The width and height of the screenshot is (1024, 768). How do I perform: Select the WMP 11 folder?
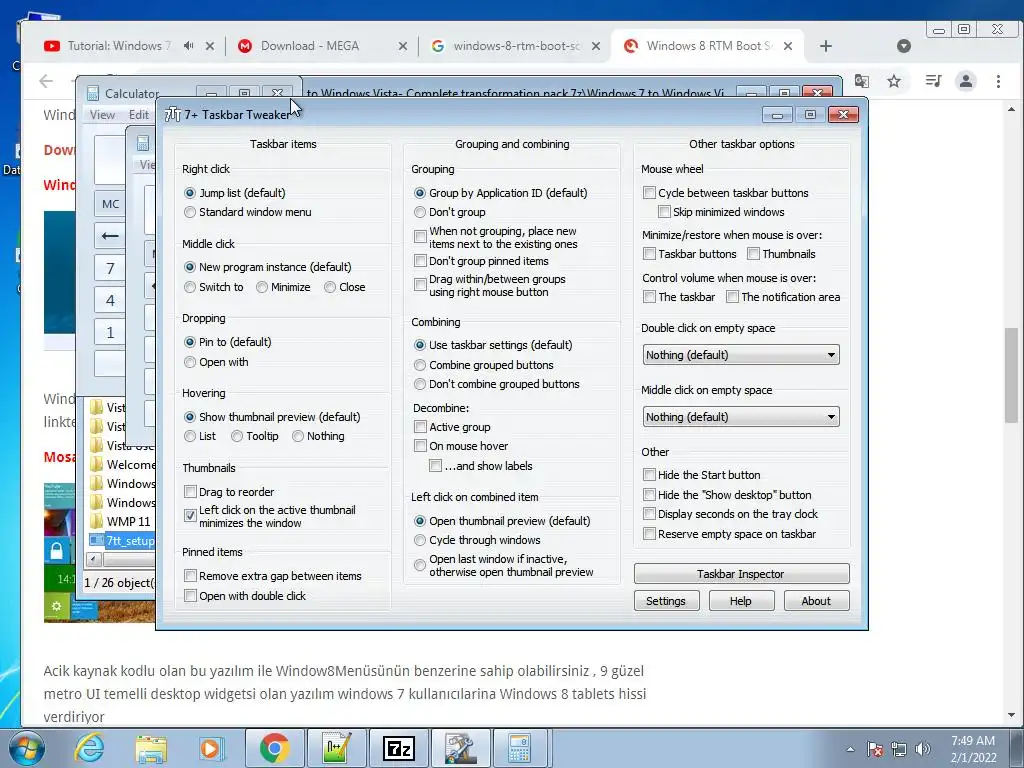(x=122, y=521)
